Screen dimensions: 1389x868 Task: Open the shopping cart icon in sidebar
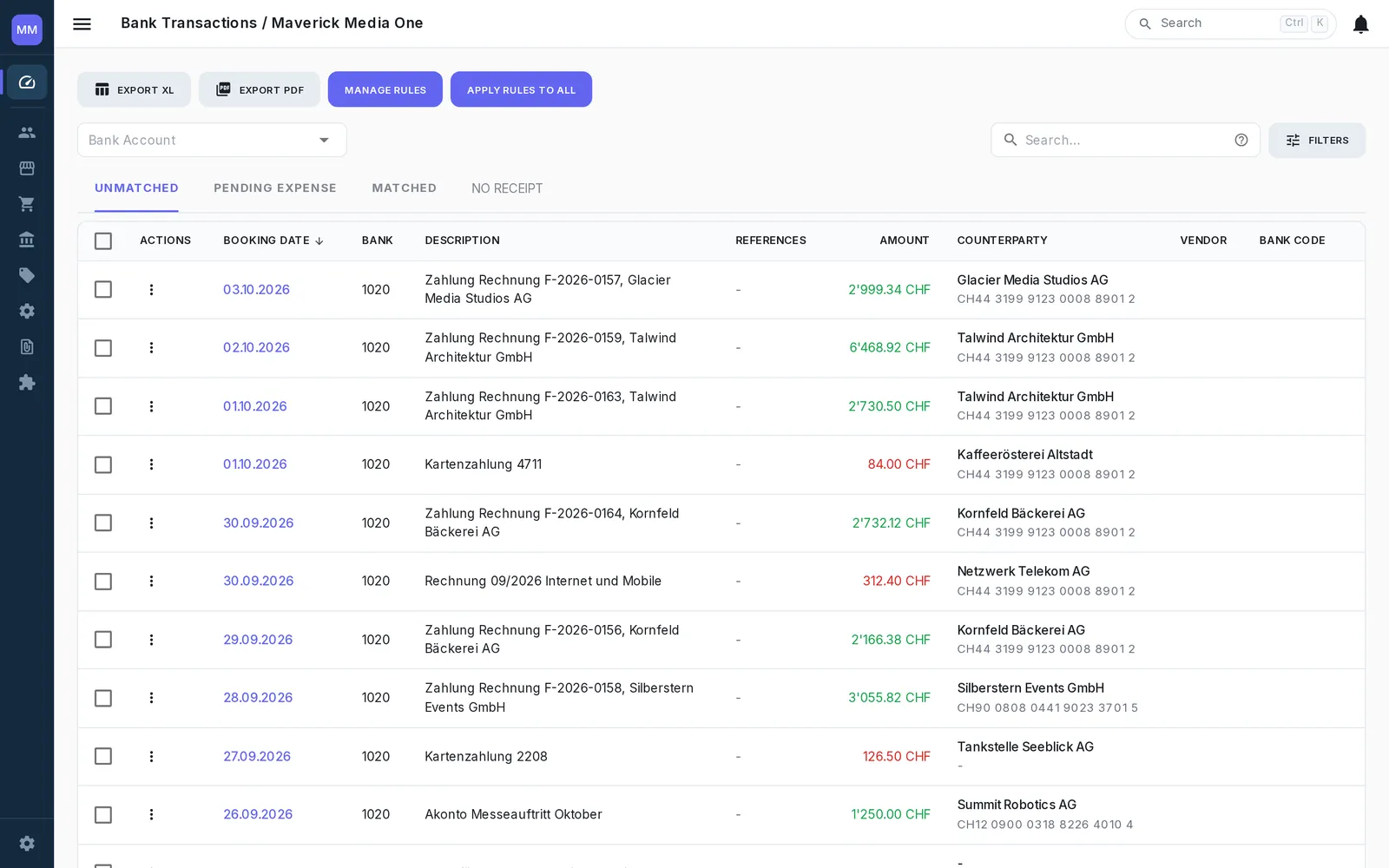tap(27, 204)
